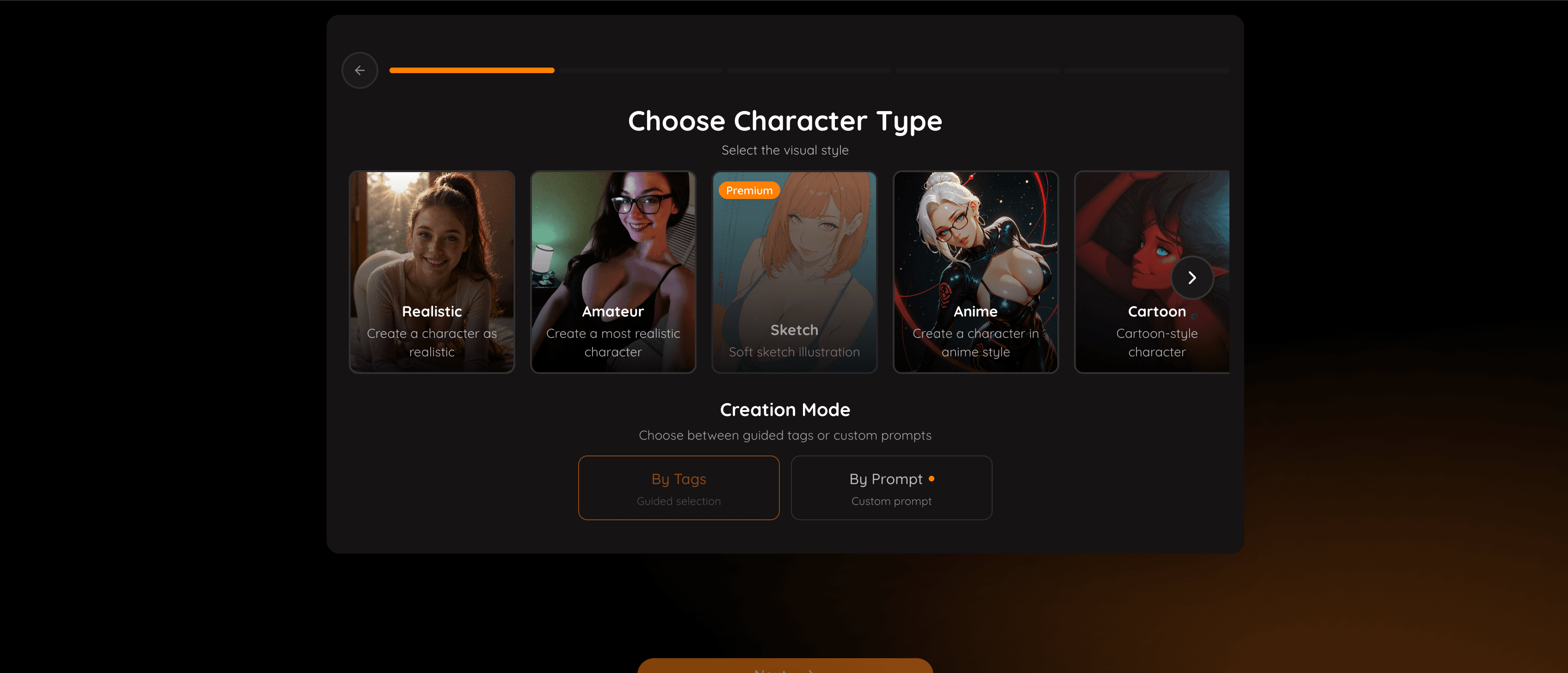Image resolution: width=1568 pixels, height=673 pixels.
Task: Switch to By Prompt custom mode
Action: pos(891,488)
